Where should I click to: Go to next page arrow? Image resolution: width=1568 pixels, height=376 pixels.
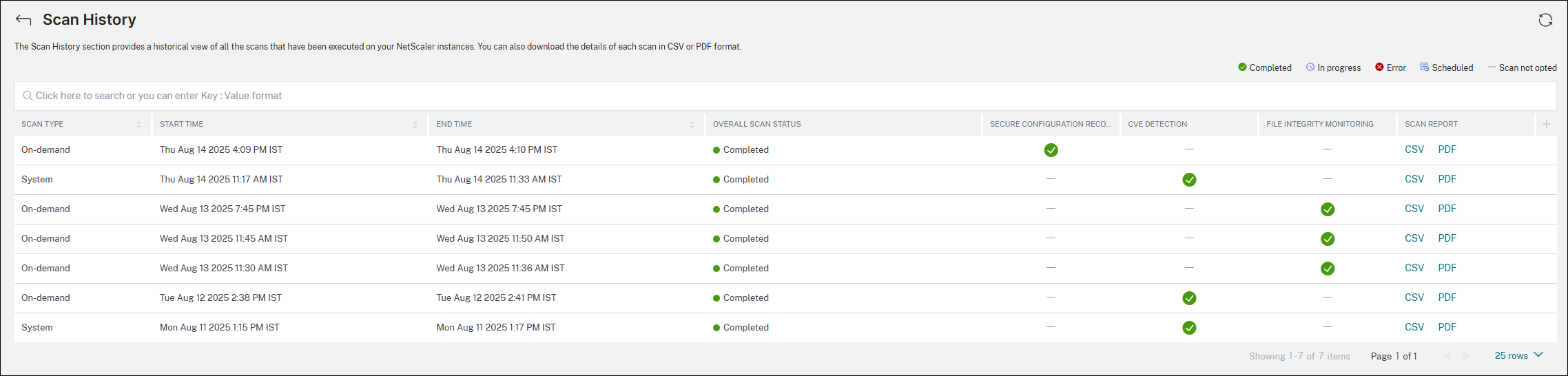point(1467,356)
